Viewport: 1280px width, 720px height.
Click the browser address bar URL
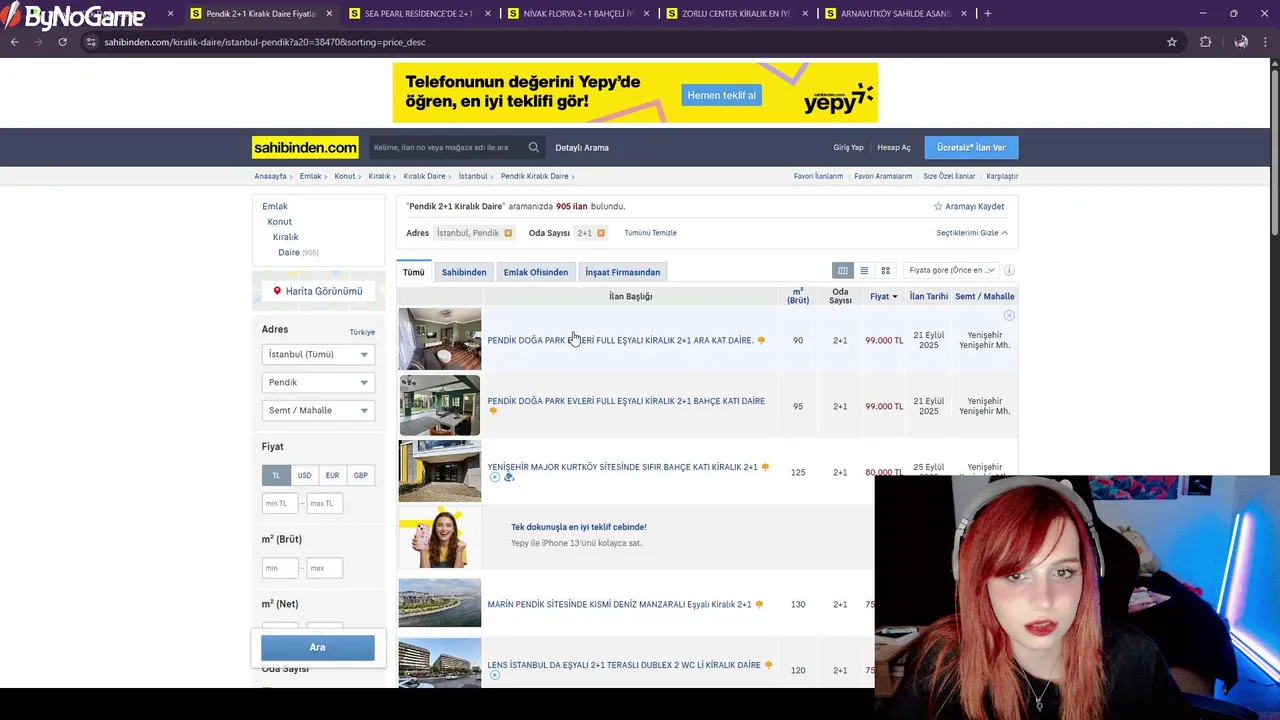(265, 42)
